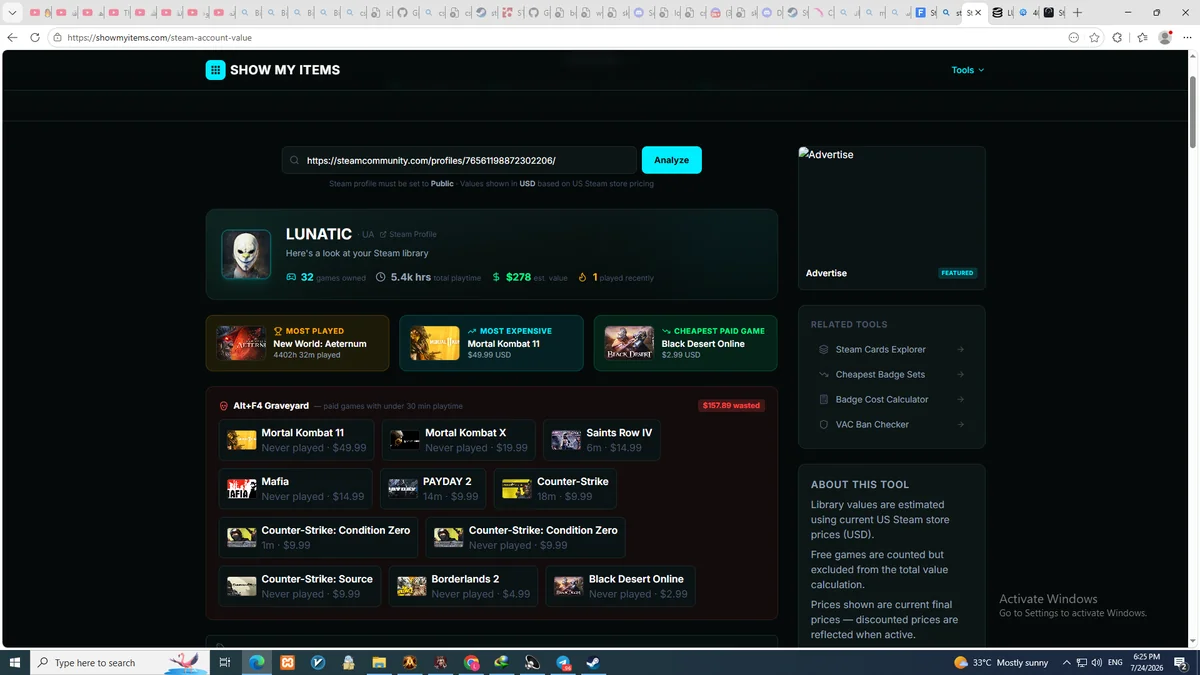Click the Cheapest Badge Sets arrow
1200x675 pixels.
[x=960, y=374]
